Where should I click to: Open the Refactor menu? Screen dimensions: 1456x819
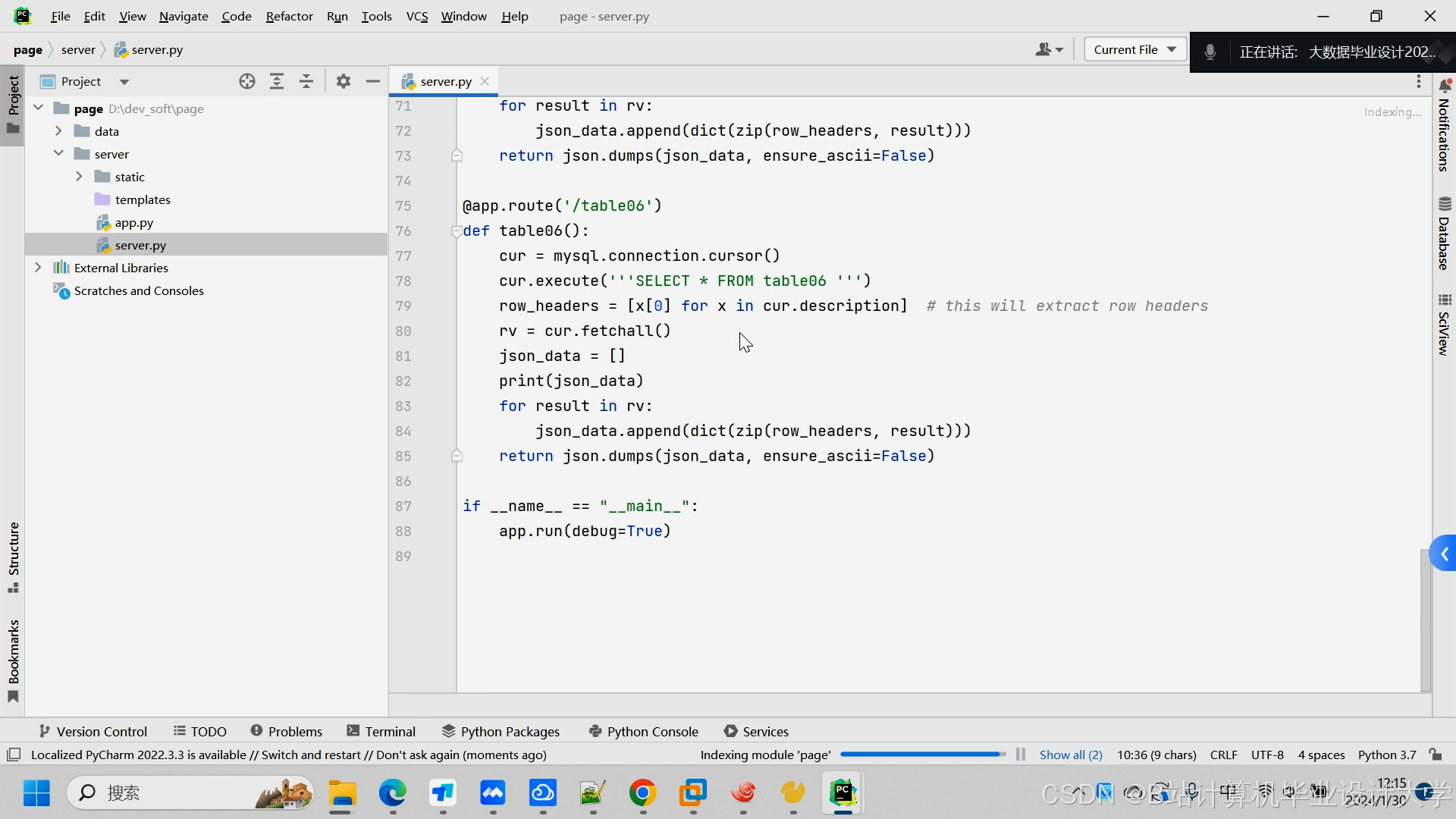(x=289, y=16)
